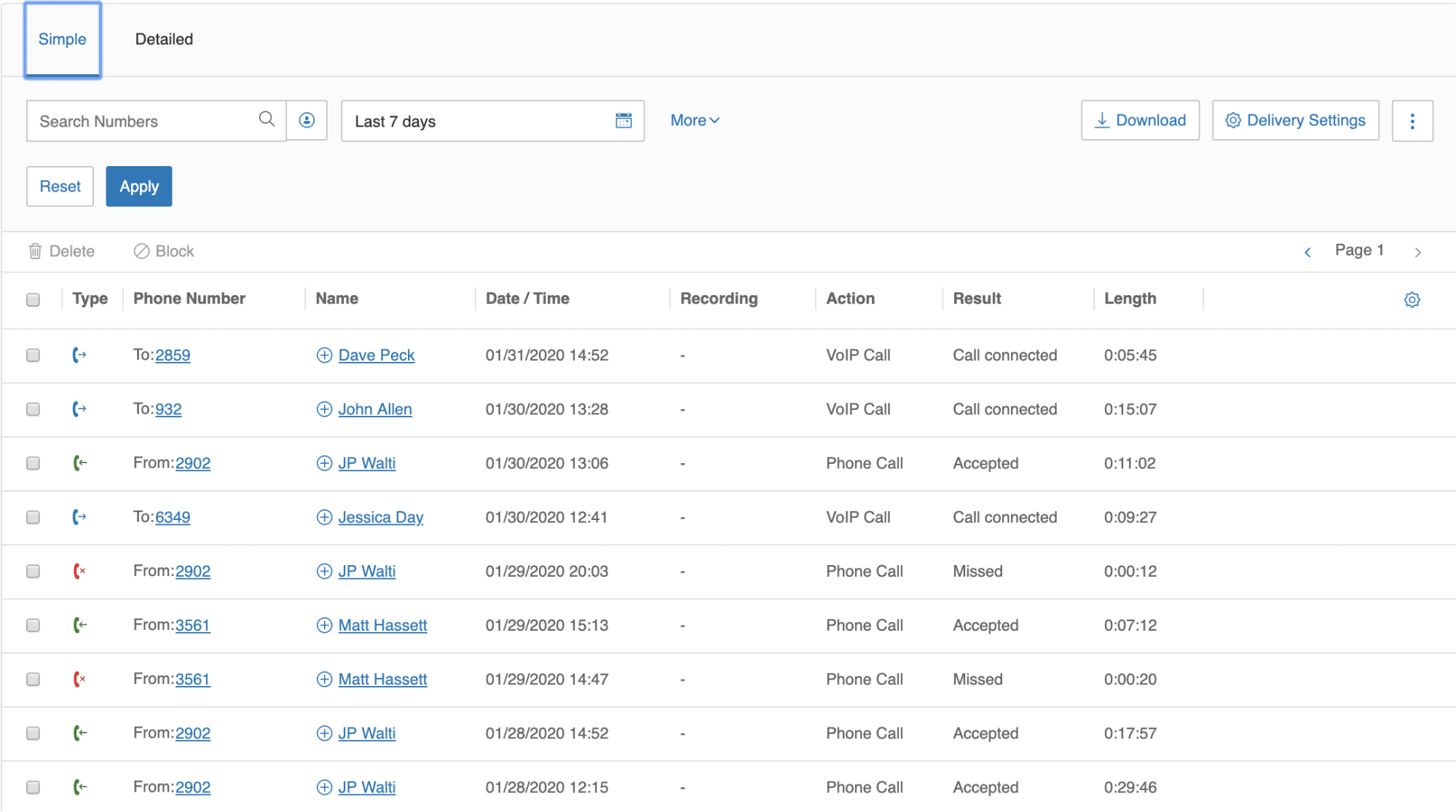Toggle the select-all header checkbox

[x=33, y=299]
